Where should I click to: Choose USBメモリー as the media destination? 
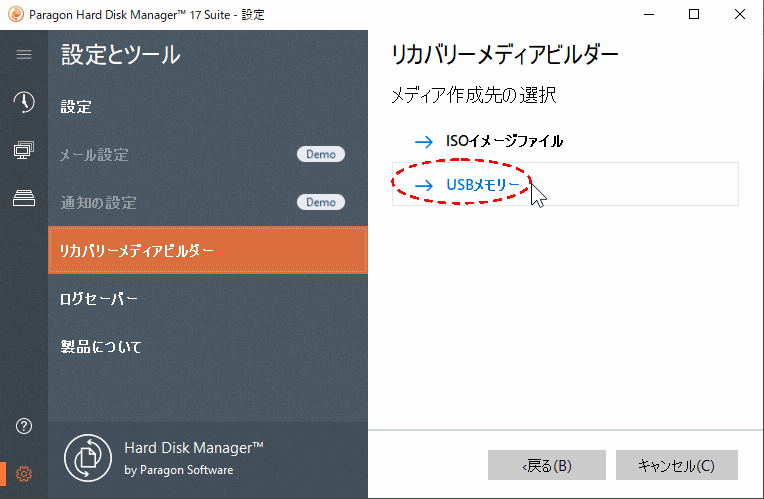[x=482, y=185]
